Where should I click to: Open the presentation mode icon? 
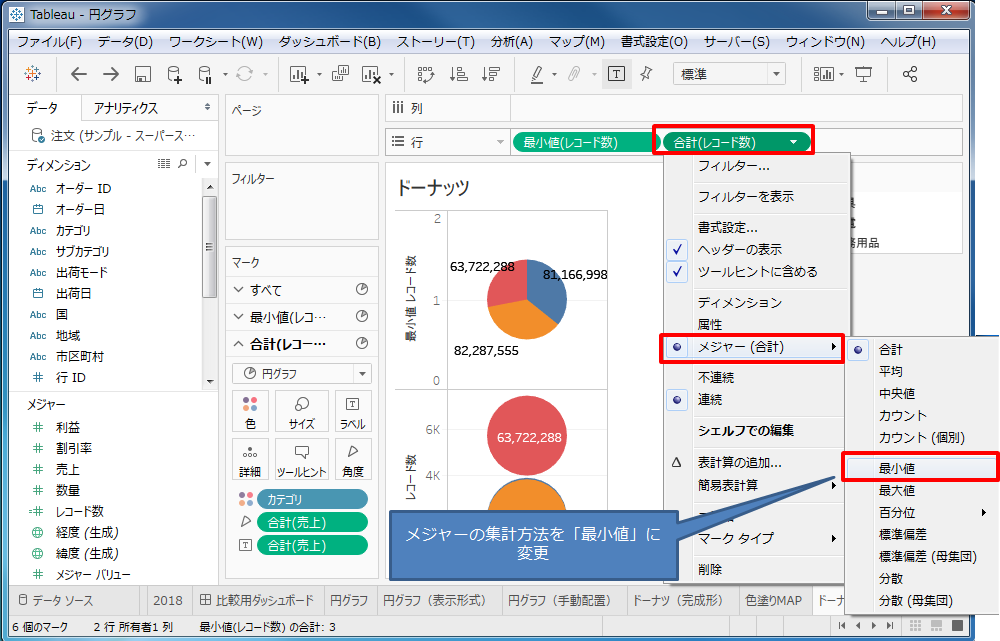point(863,74)
